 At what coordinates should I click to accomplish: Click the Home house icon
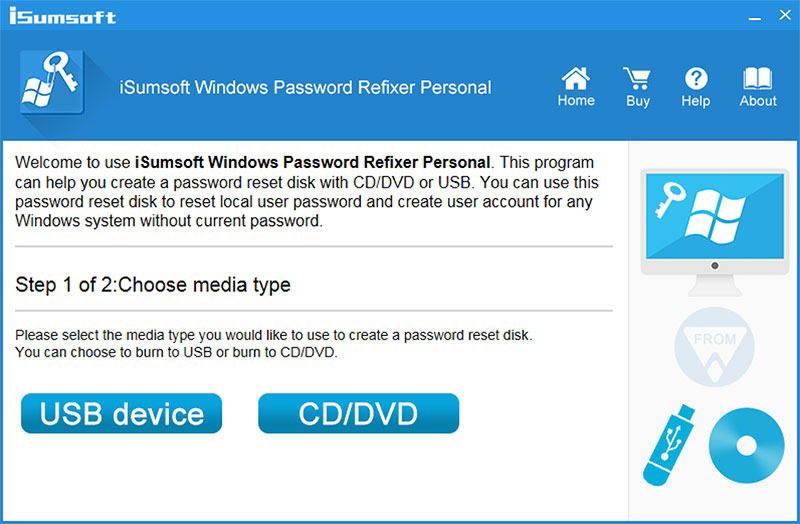[x=576, y=79]
